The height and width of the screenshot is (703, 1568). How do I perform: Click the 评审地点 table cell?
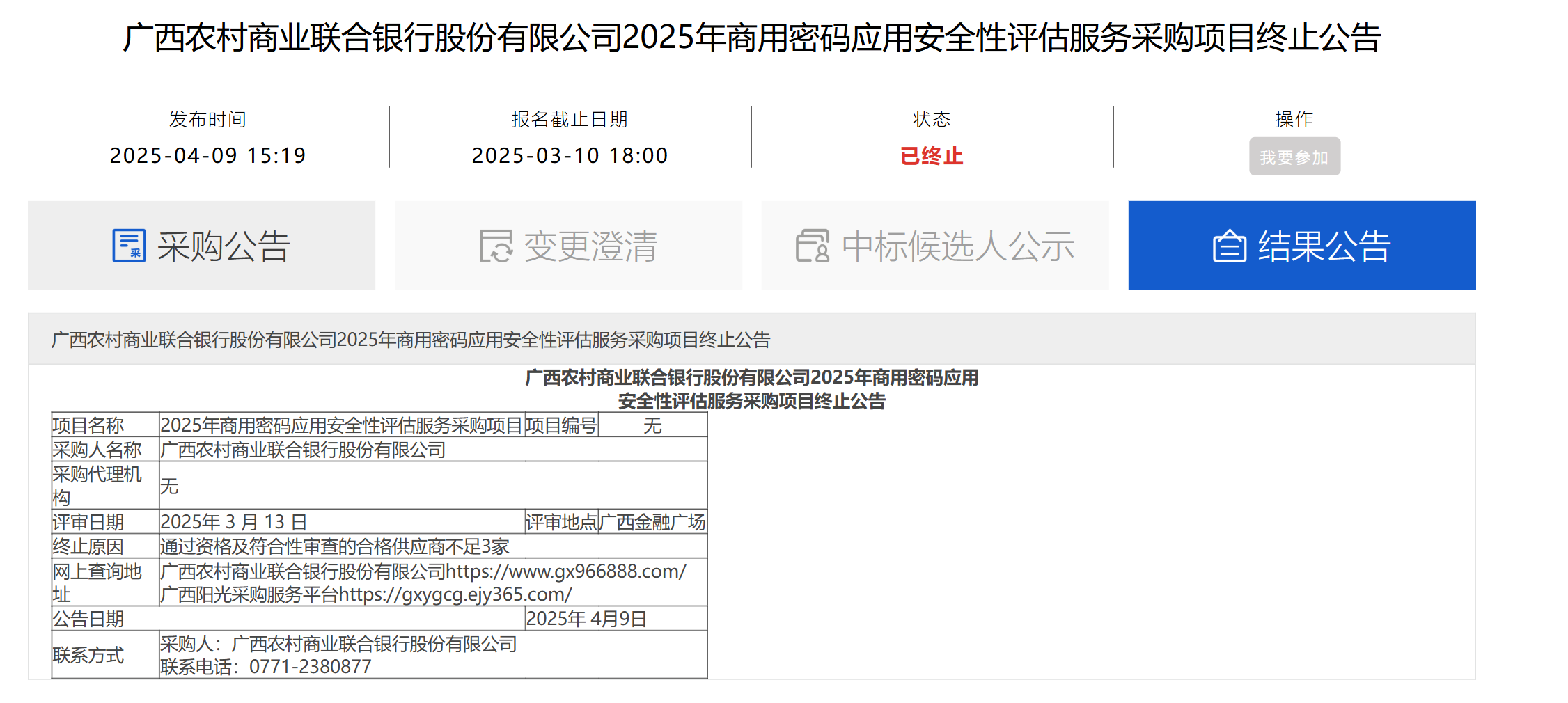[x=561, y=521]
